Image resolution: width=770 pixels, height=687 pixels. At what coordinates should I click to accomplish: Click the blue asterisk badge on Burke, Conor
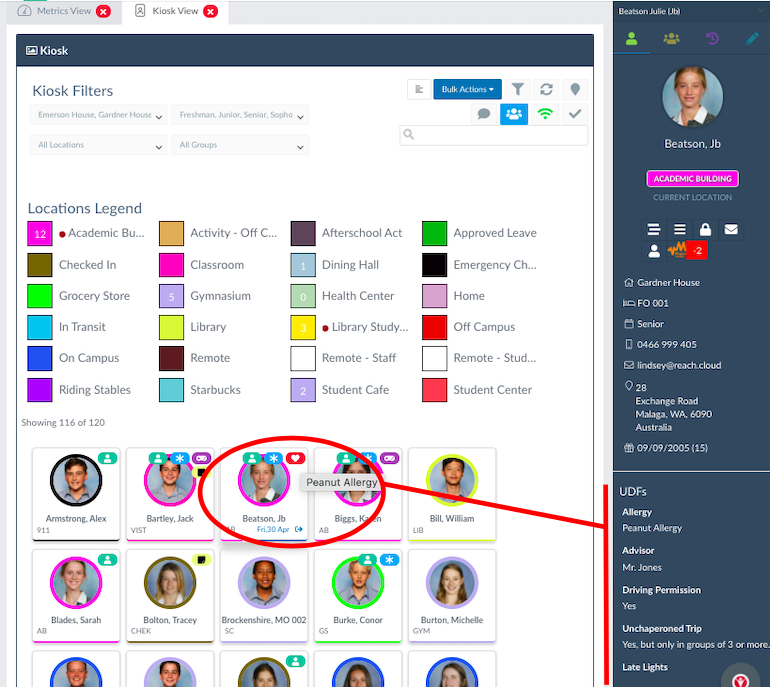389,559
